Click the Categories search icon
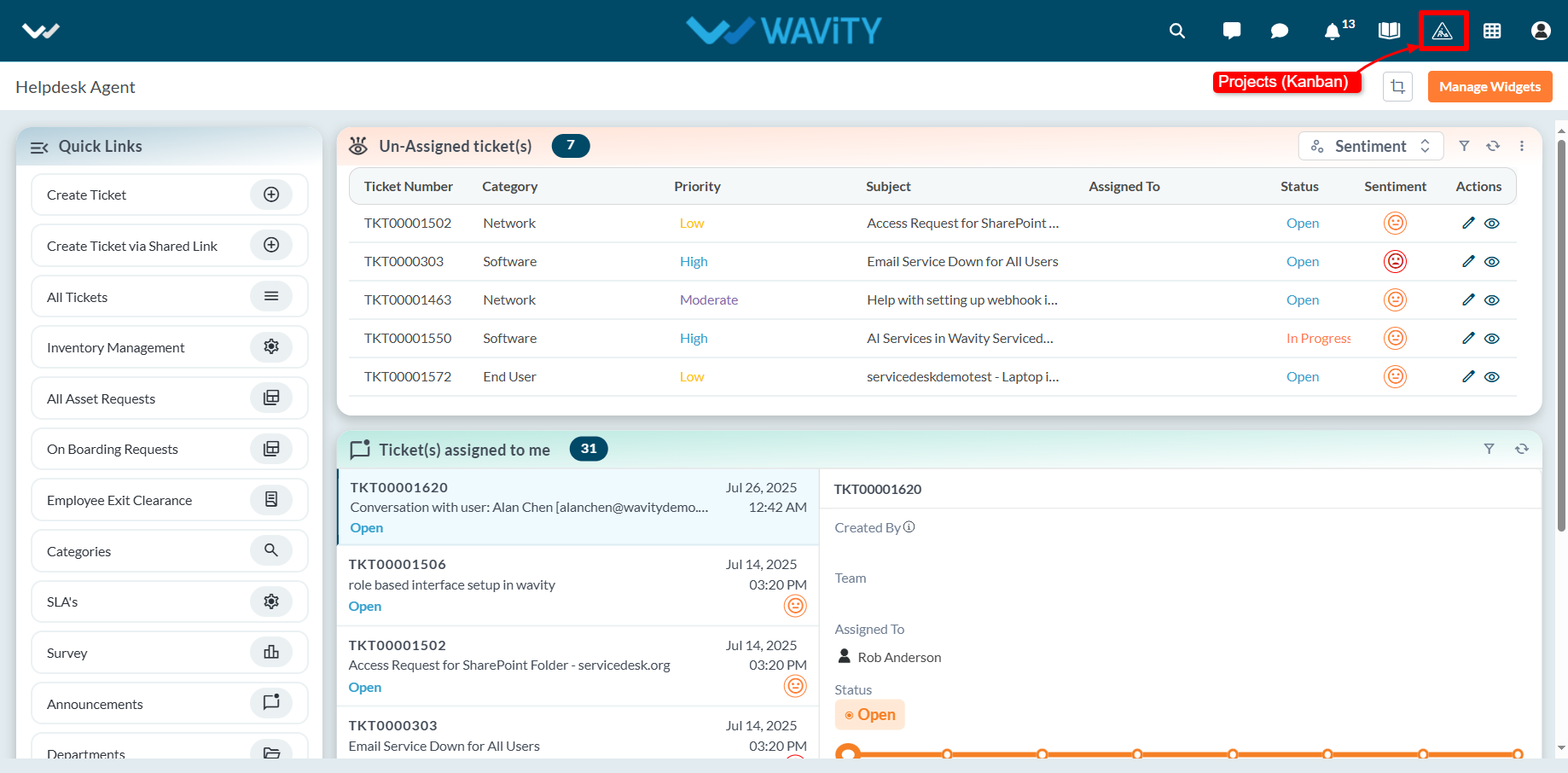This screenshot has width=1568, height=773. (x=271, y=550)
